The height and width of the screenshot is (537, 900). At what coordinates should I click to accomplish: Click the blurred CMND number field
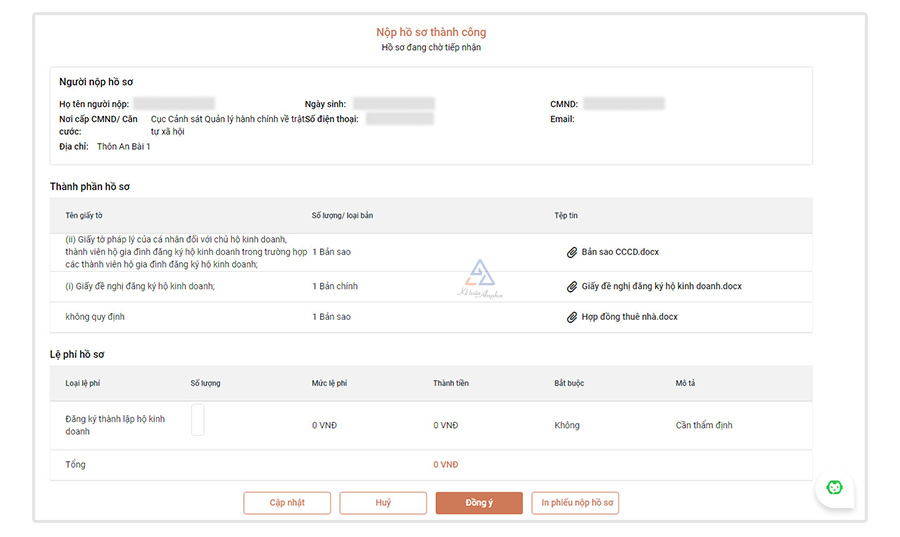[x=623, y=103]
